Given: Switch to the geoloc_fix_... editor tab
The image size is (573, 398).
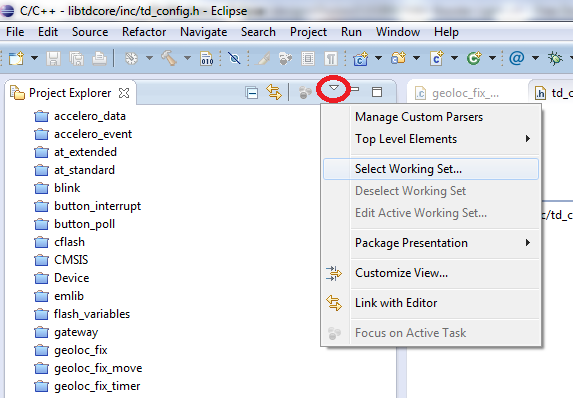Looking at the screenshot, I should click(x=465, y=94).
